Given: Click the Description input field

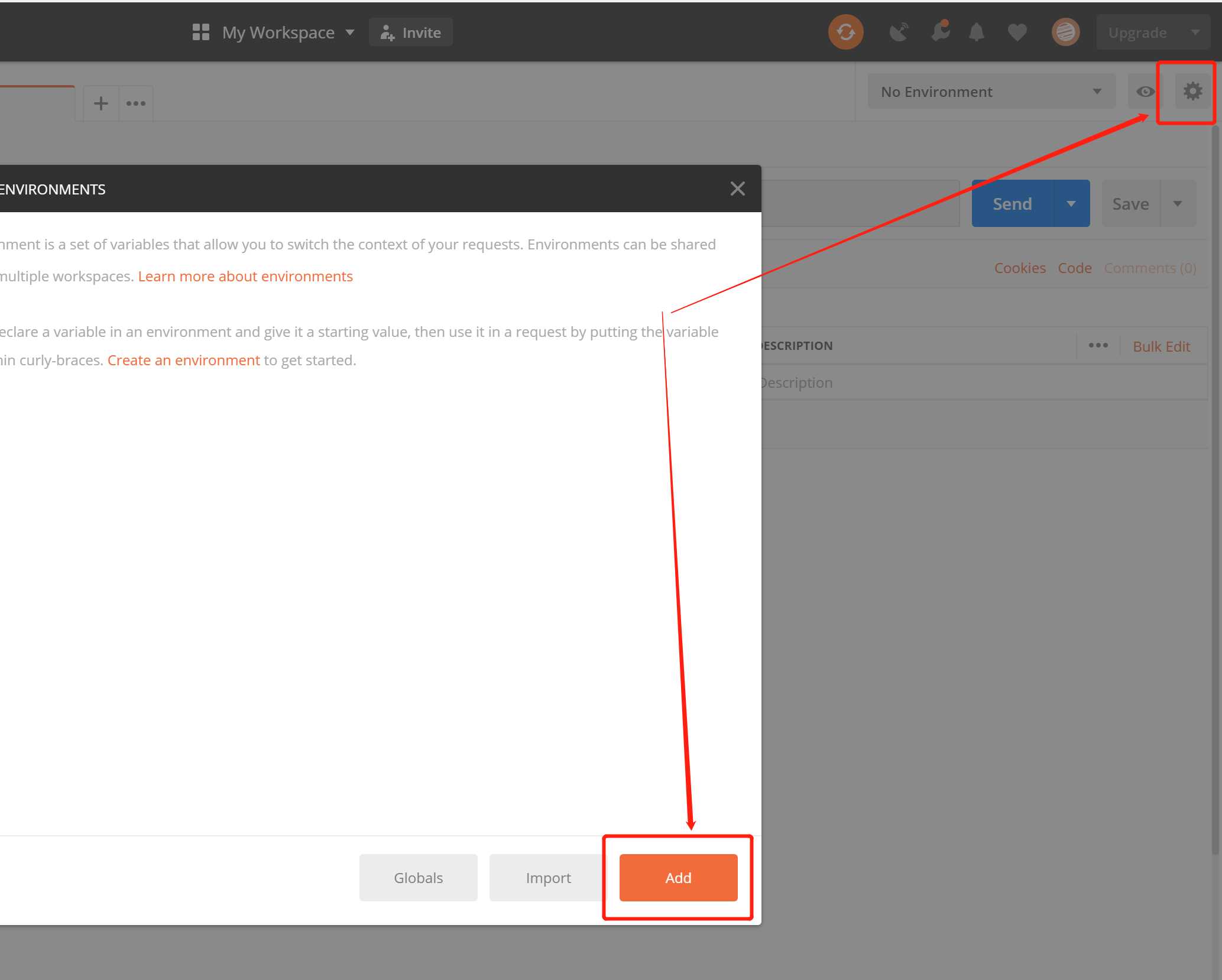Looking at the screenshot, I should pos(984,382).
